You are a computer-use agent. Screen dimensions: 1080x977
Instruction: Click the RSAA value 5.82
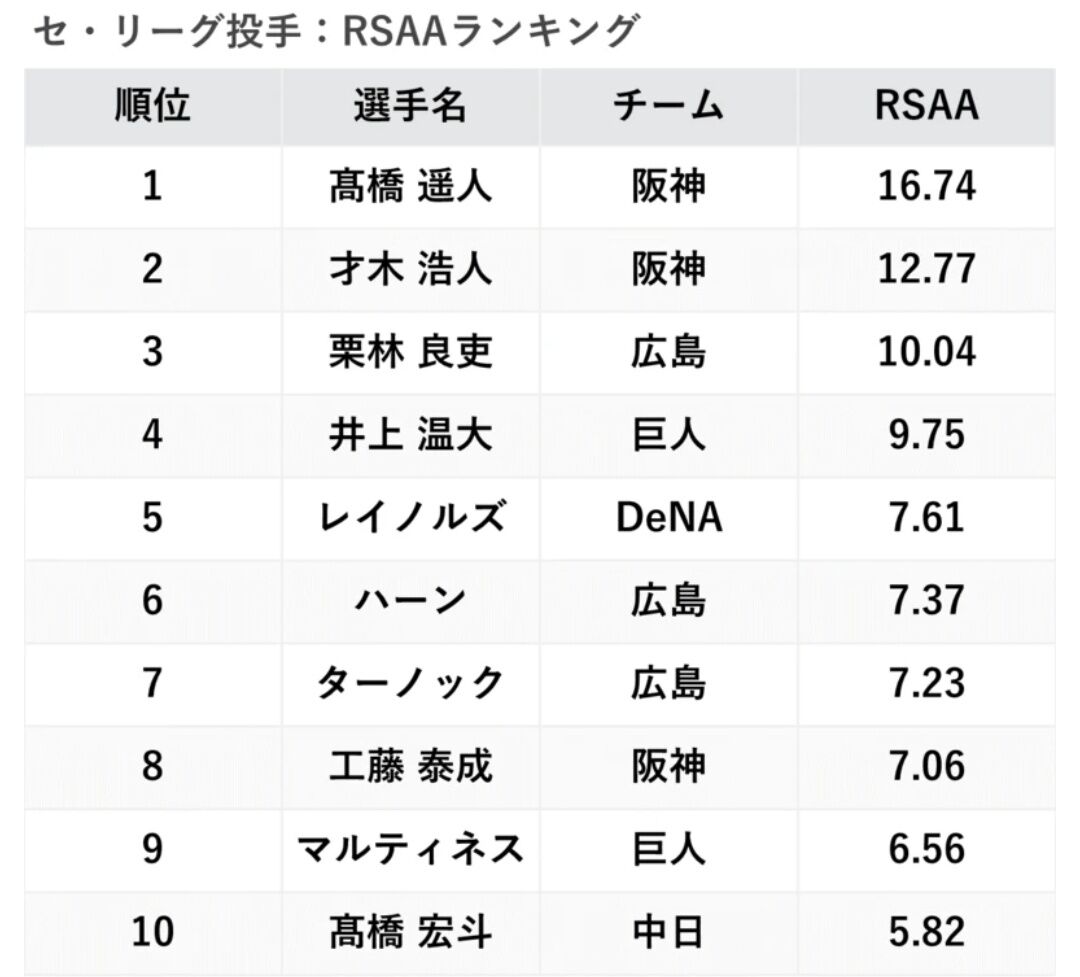(926, 933)
